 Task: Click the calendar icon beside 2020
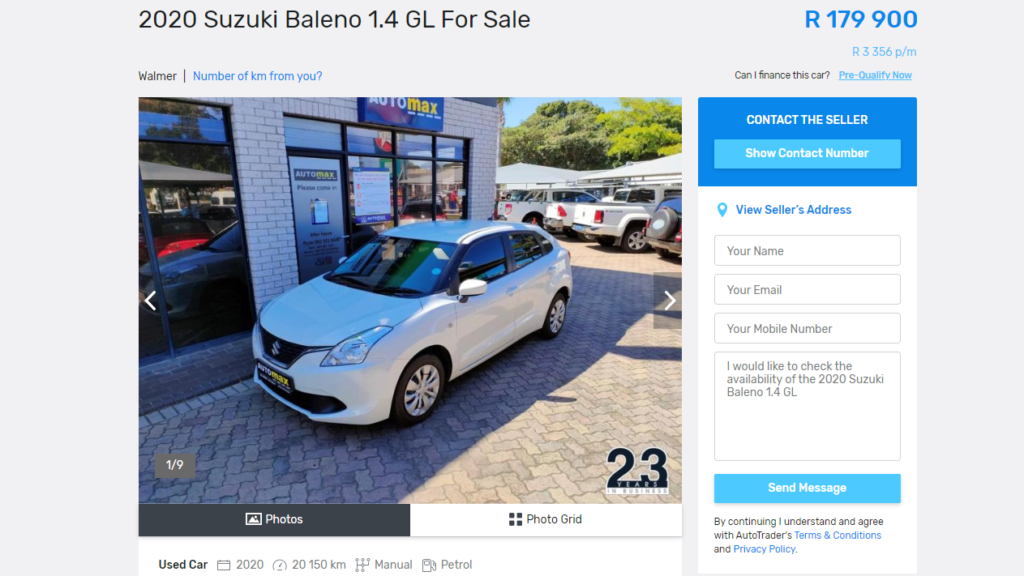[223, 565]
